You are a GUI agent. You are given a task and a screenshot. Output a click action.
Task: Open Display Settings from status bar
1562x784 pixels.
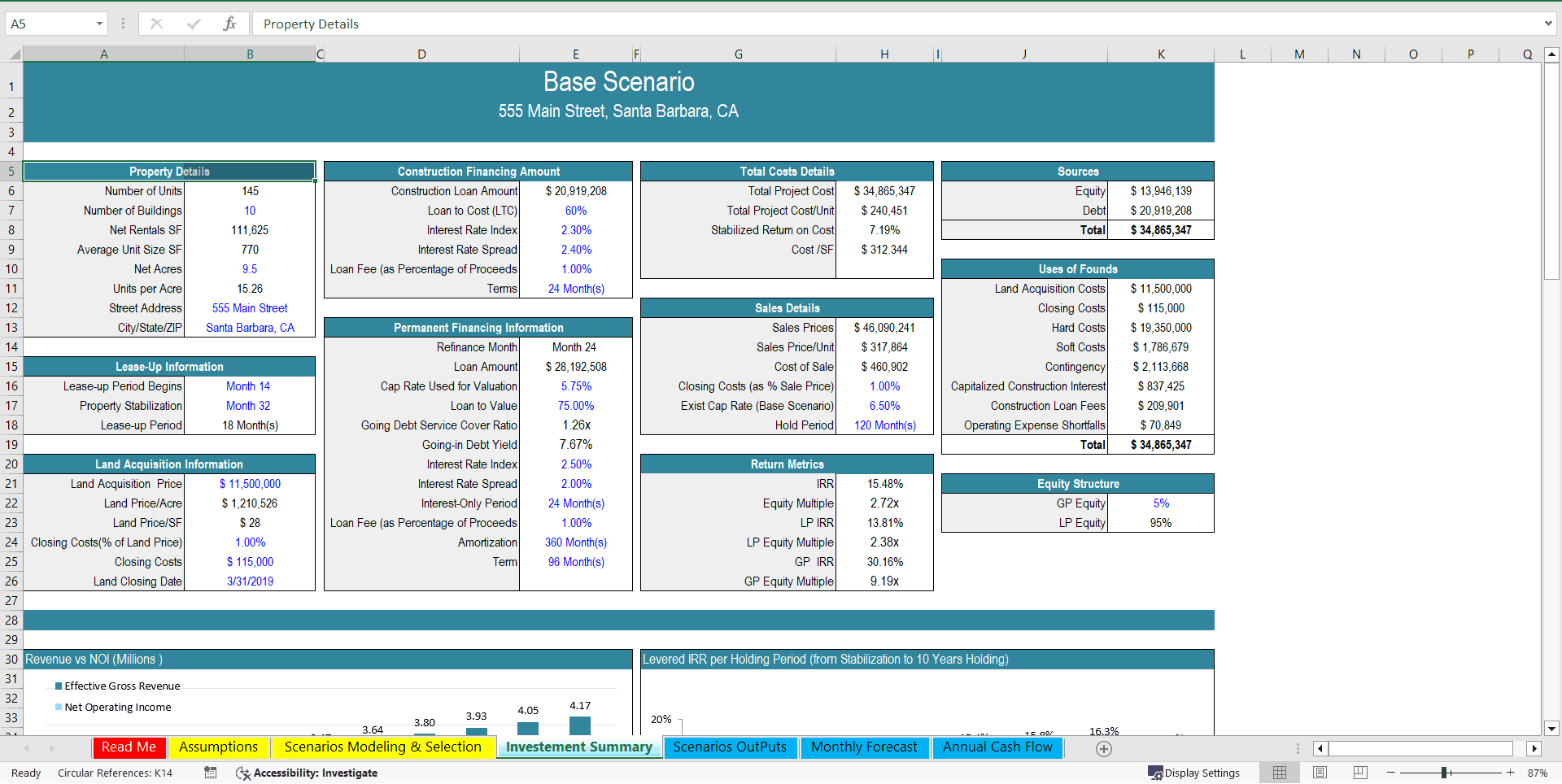(x=1194, y=773)
